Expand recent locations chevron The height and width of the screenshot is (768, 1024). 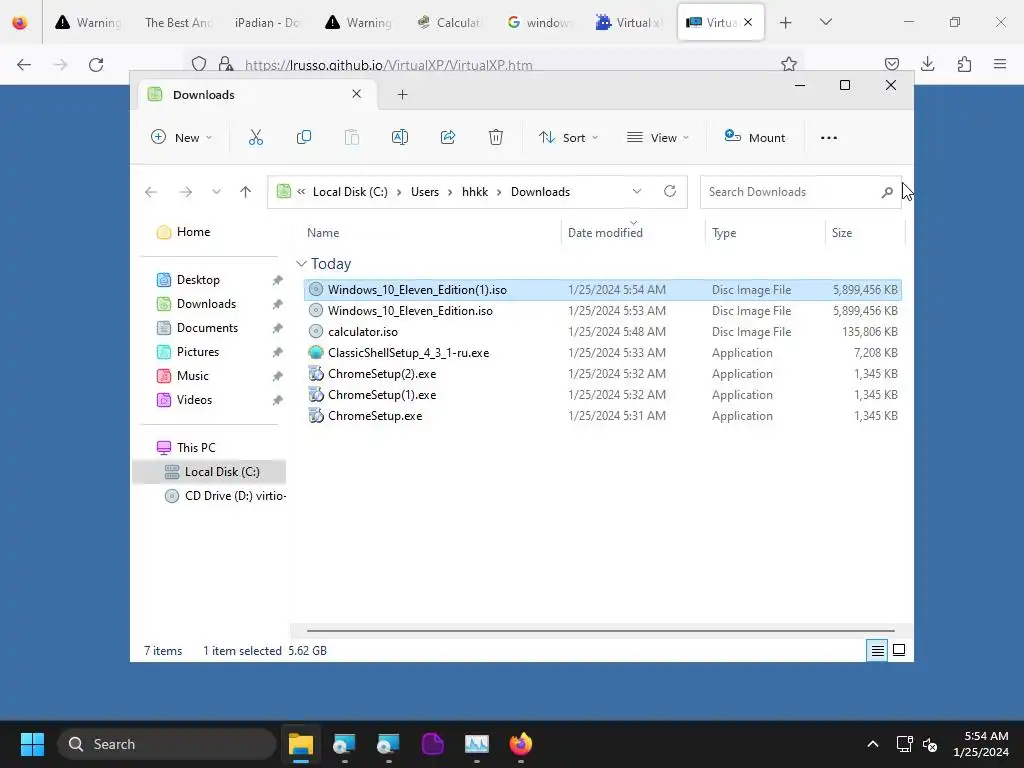coord(216,192)
